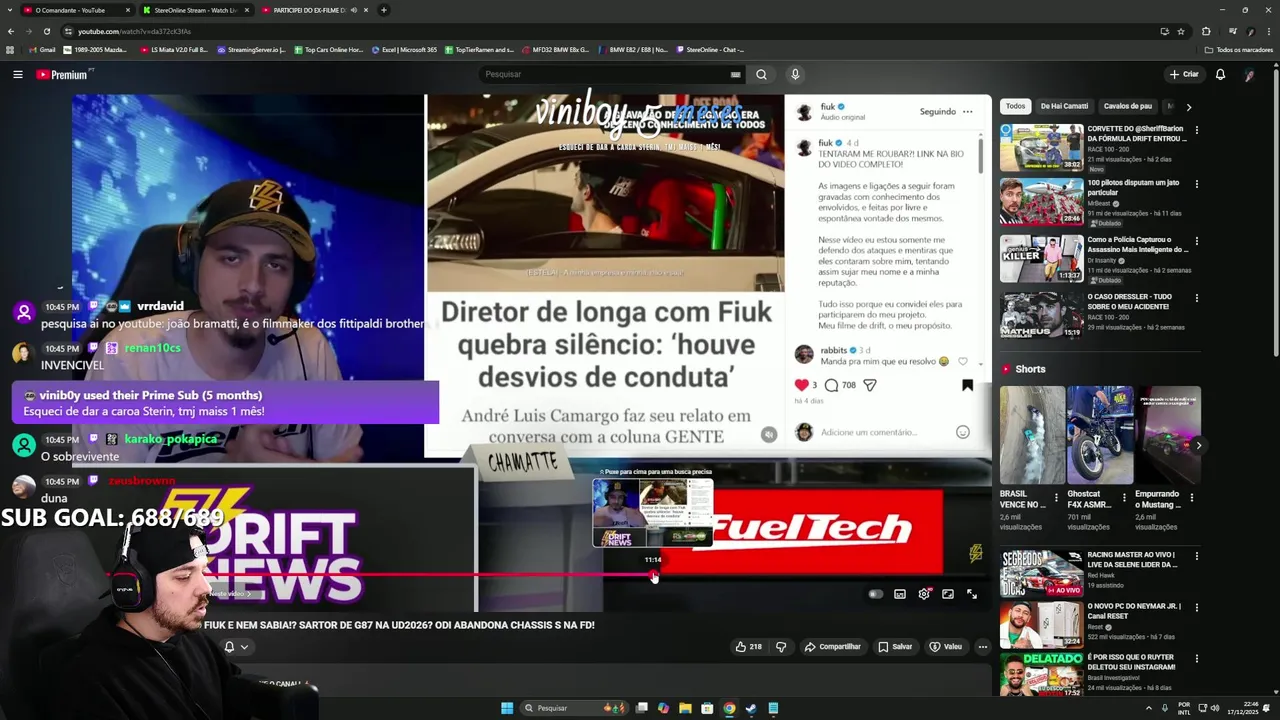This screenshot has width=1280, height=720.
Task: Open File Explorer from the taskbar
Action: (685, 708)
